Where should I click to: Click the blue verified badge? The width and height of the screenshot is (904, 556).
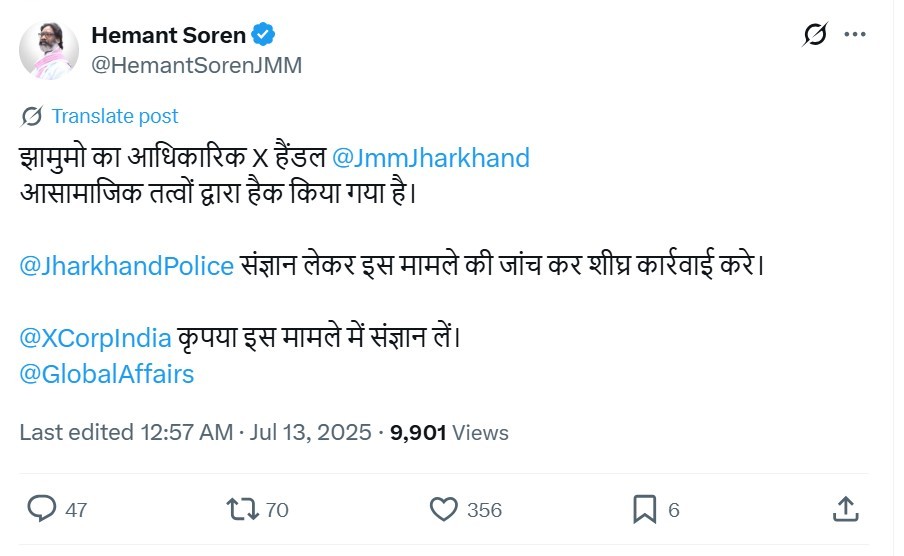click(x=264, y=36)
